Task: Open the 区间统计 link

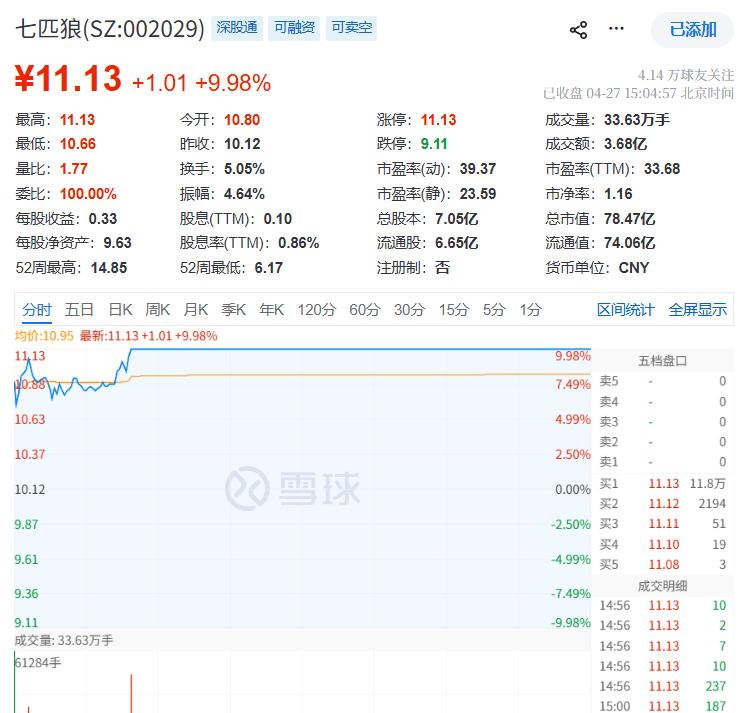Action: pyautogui.click(x=626, y=310)
